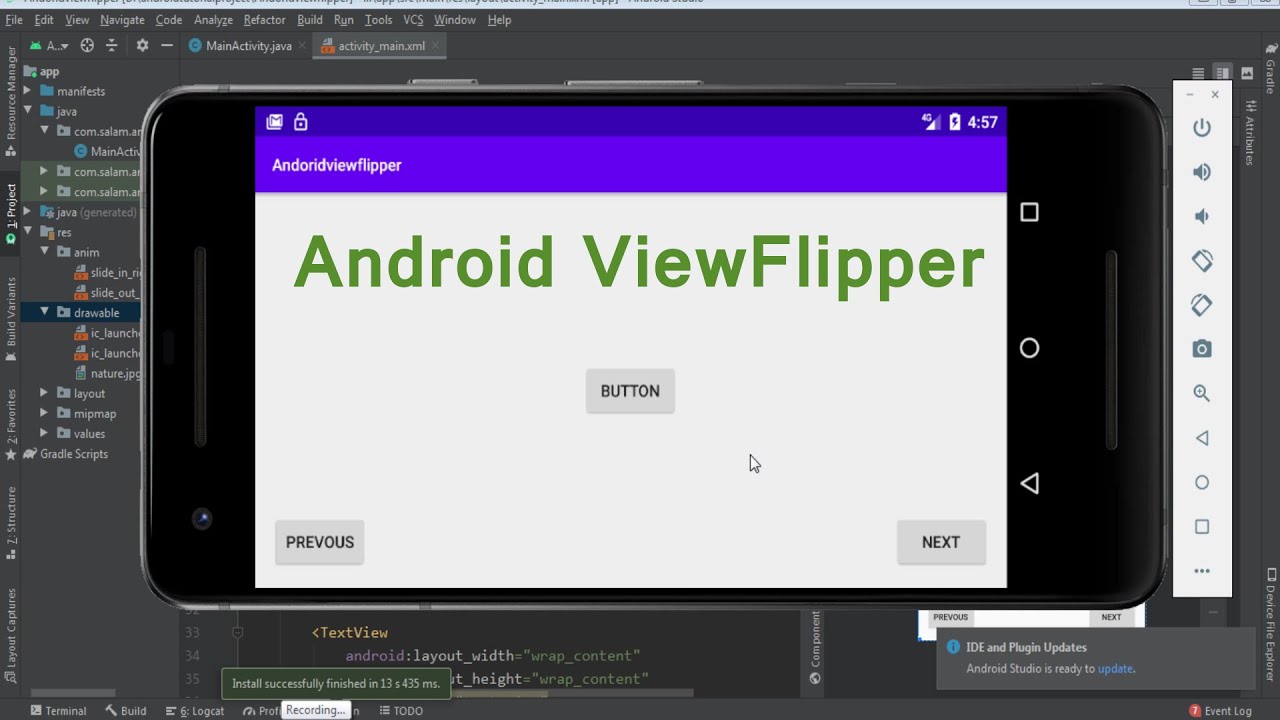
Task: Switch editor to Split view icon
Action: click(1222, 73)
